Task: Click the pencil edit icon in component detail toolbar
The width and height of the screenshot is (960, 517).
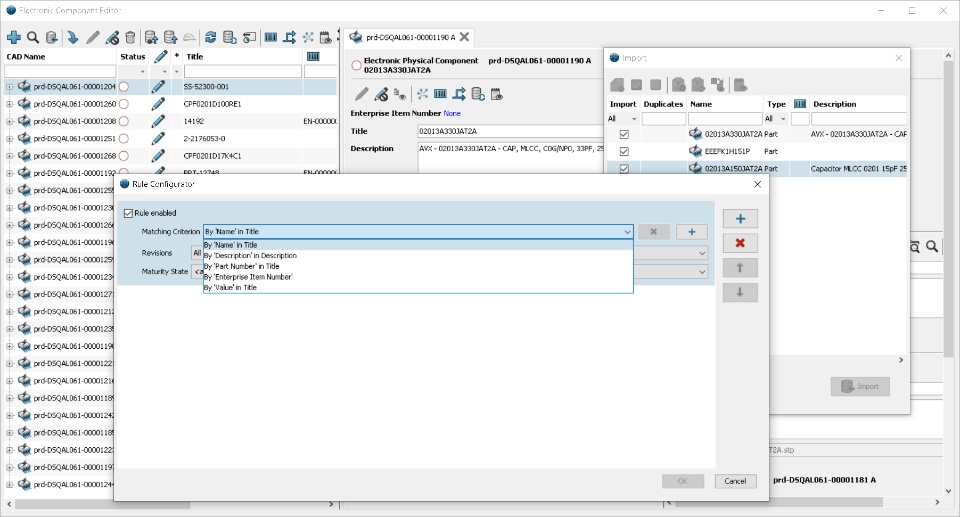Action: click(x=362, y=94)
